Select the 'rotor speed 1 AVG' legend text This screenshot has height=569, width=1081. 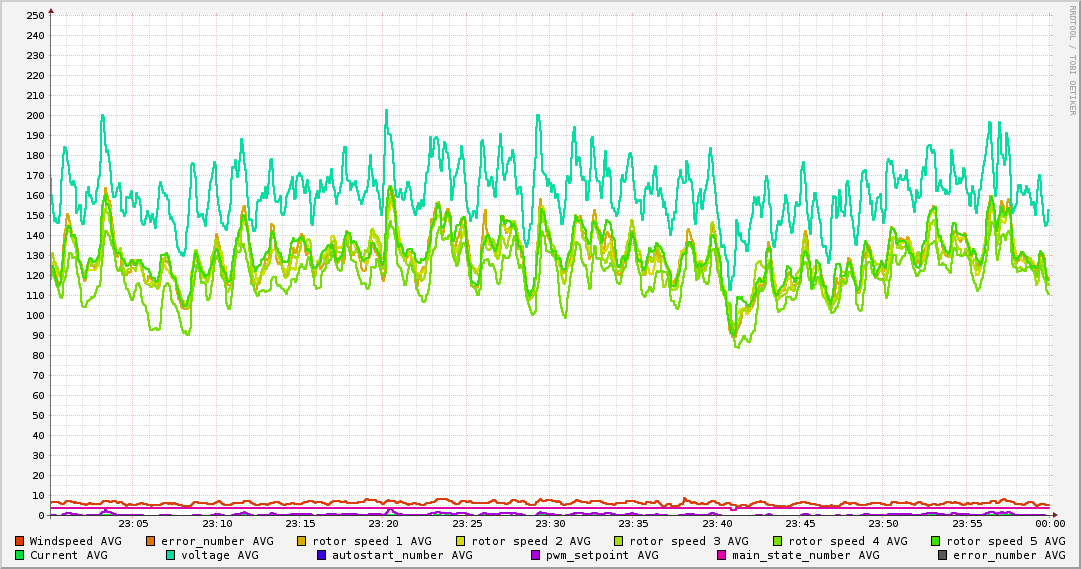point(372,542)
